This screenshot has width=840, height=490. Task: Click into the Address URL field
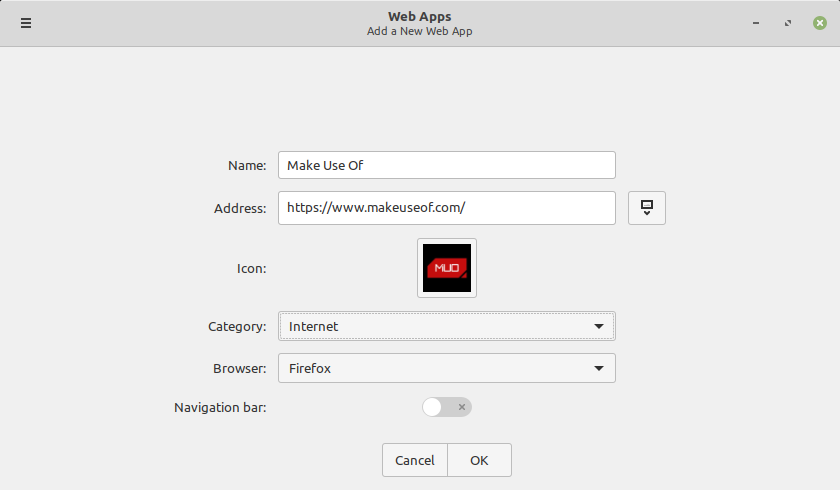click(447, 208)
